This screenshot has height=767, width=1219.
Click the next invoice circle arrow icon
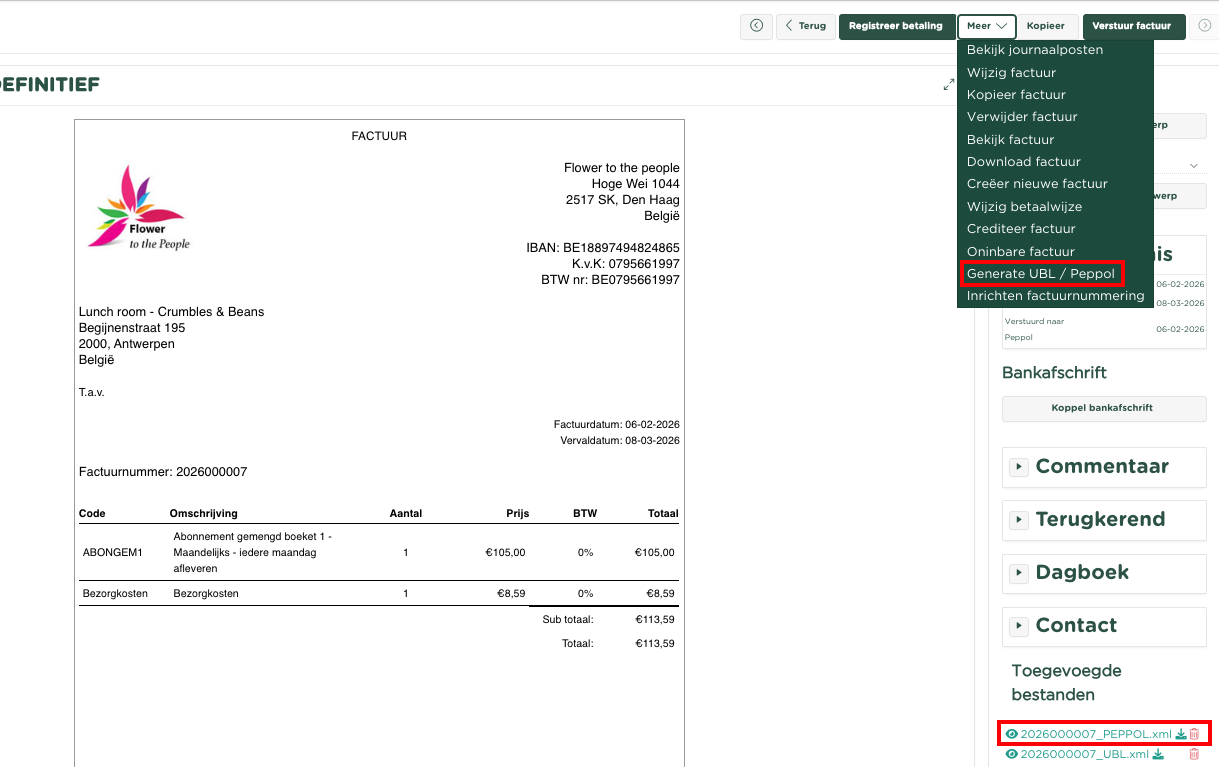click(1204, 26)
